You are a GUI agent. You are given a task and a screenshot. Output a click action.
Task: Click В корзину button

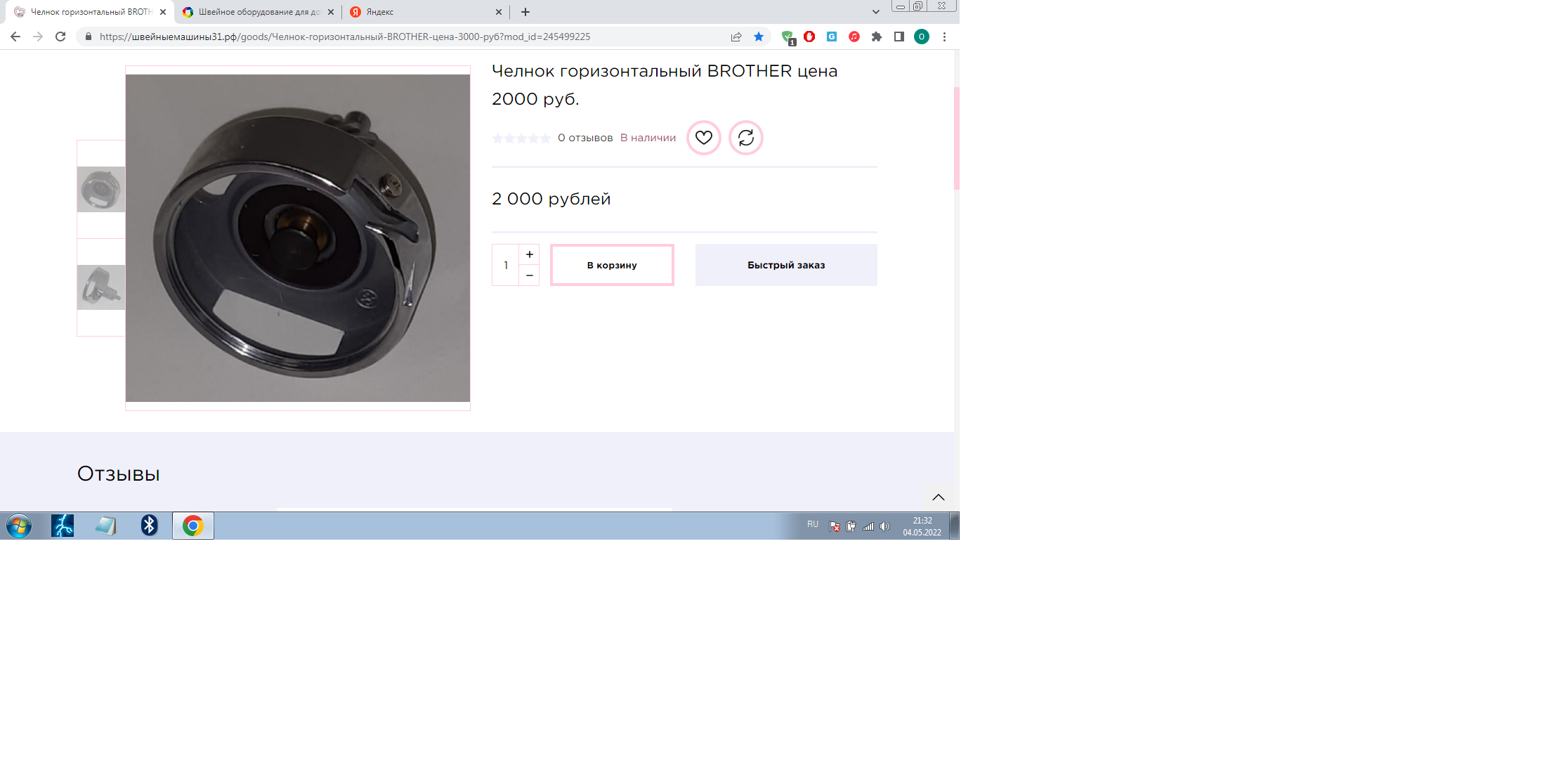click(612, 265)
